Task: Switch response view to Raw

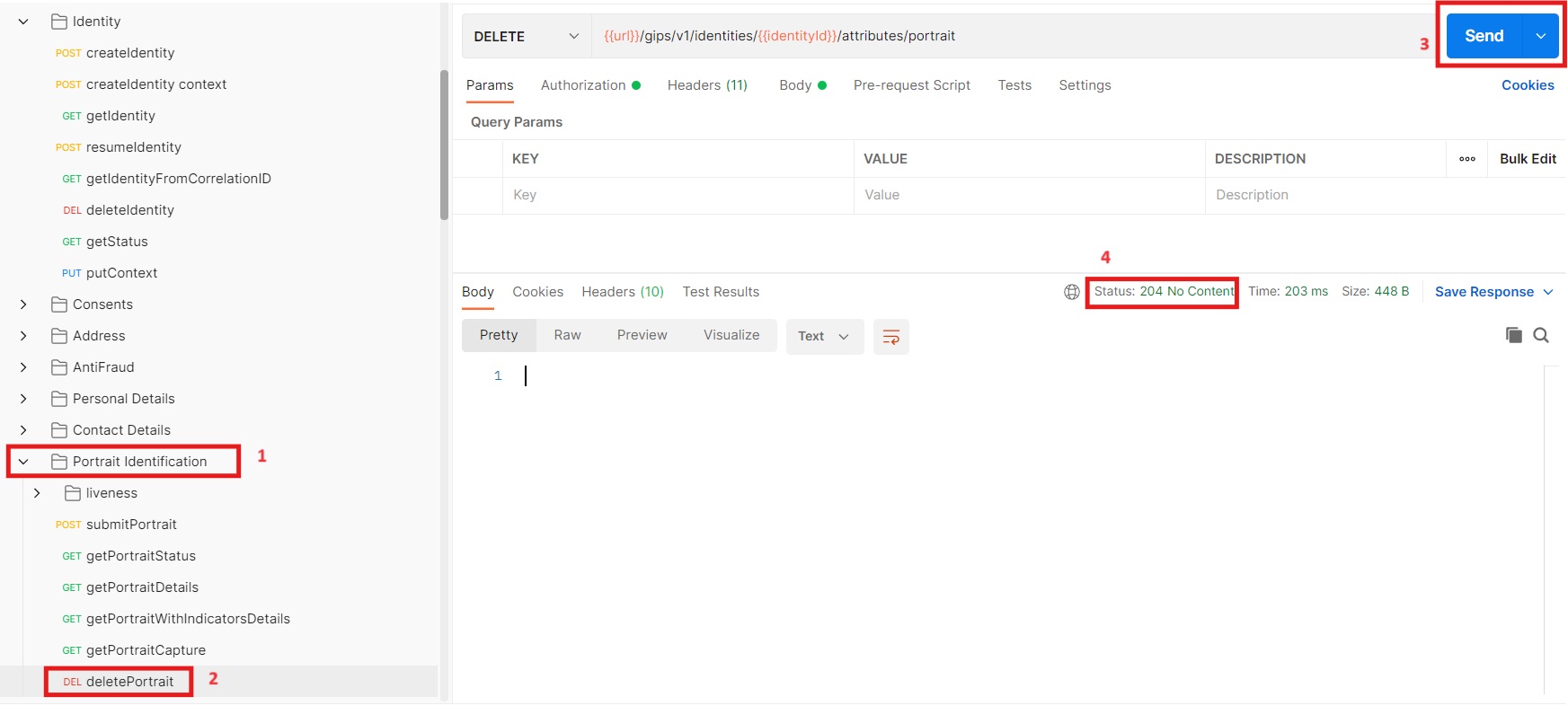Action: tap(567, 335)
